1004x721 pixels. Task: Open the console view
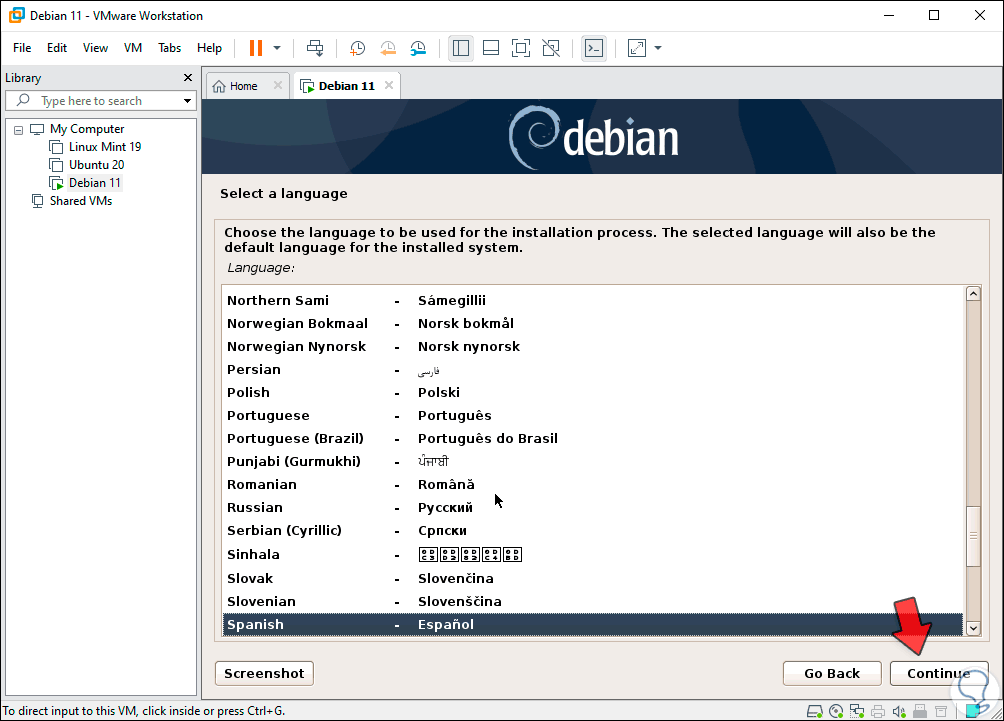594,48
